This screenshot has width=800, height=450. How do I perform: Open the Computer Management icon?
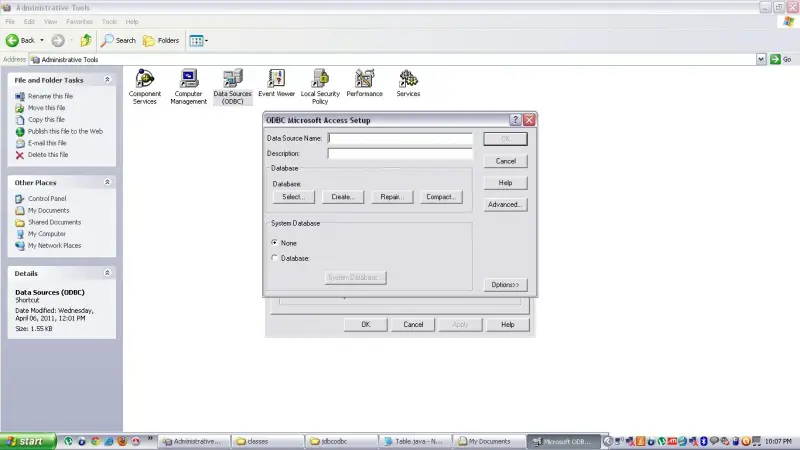tap(188, 87)
